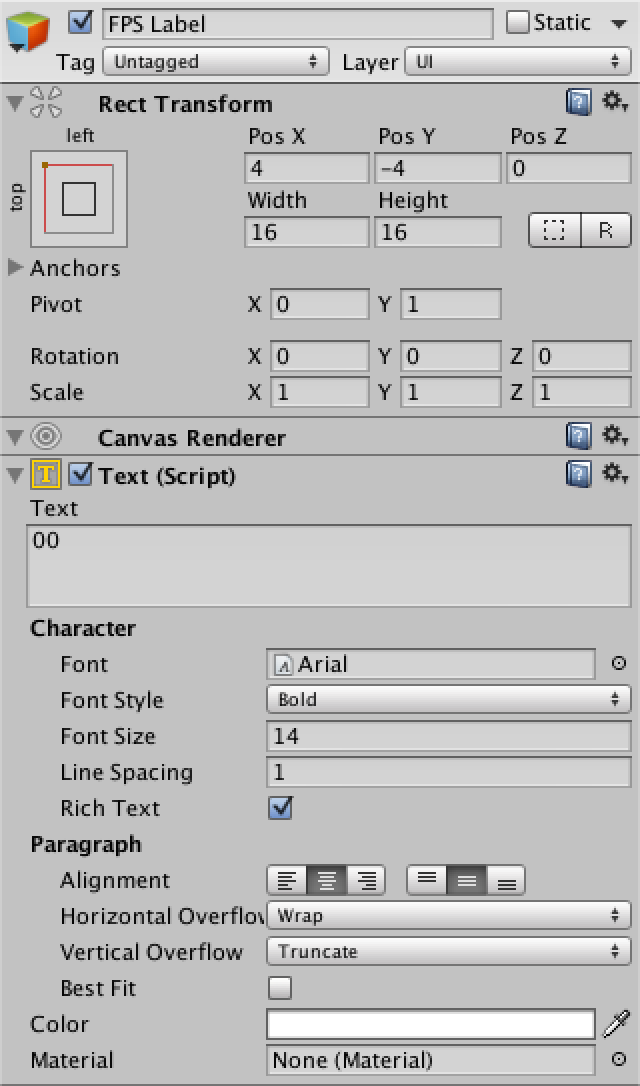This screenshot has height=1086, width=640.
Task: Click the Text script help book icon
Action: [578, 474]
